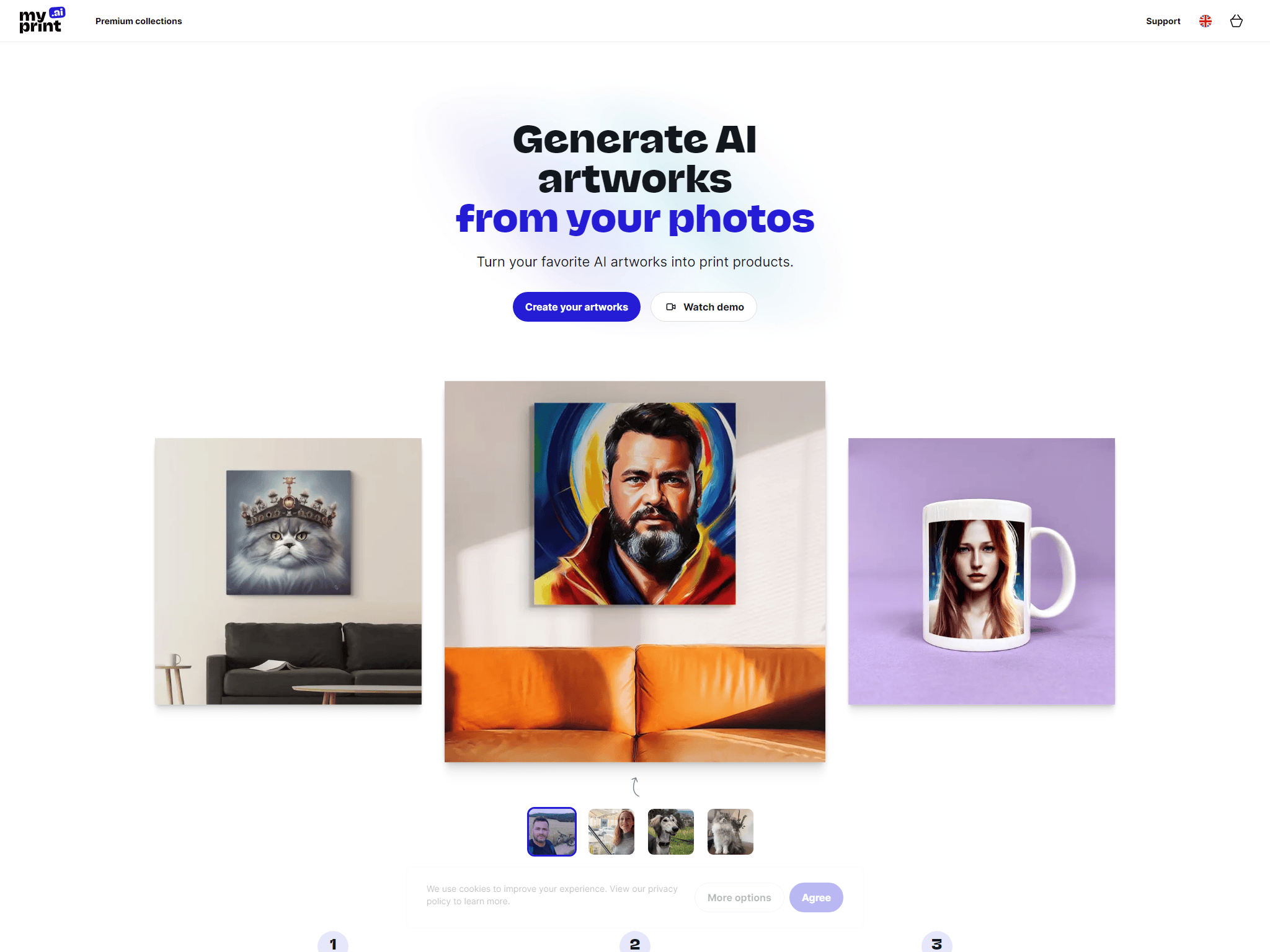Select the fluffy cat photo thumbnail

click(x=730, y=832)
